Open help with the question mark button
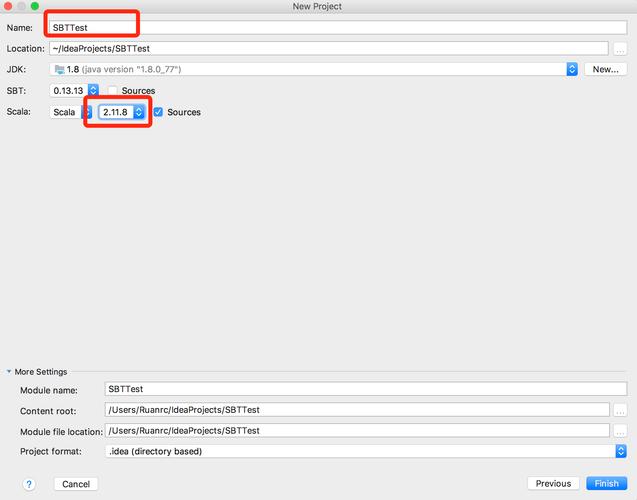The image size is (637, 500). pos(29,484)
